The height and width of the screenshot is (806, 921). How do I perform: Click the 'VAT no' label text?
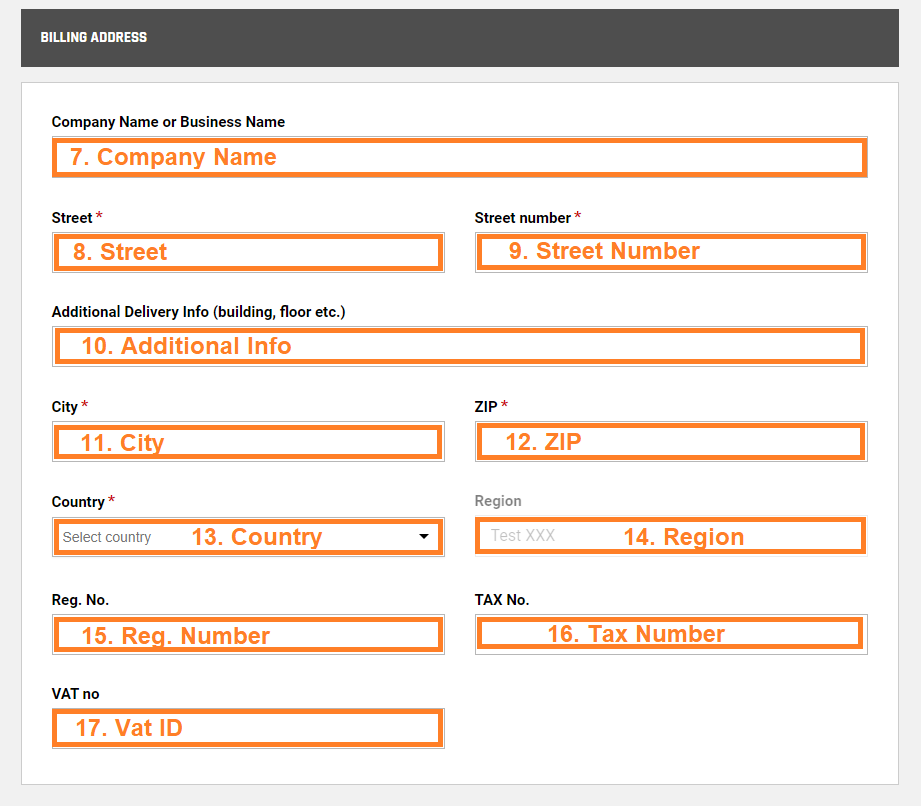click(75, 694)
